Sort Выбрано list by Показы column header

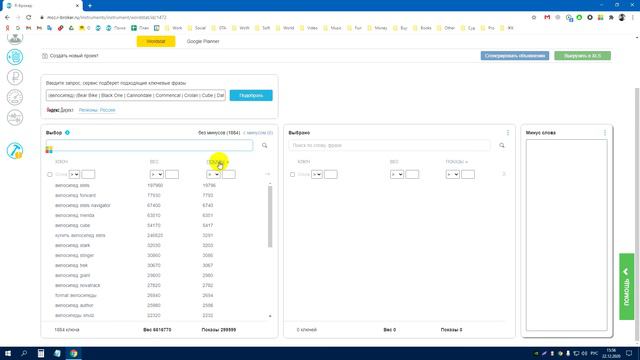457,162
